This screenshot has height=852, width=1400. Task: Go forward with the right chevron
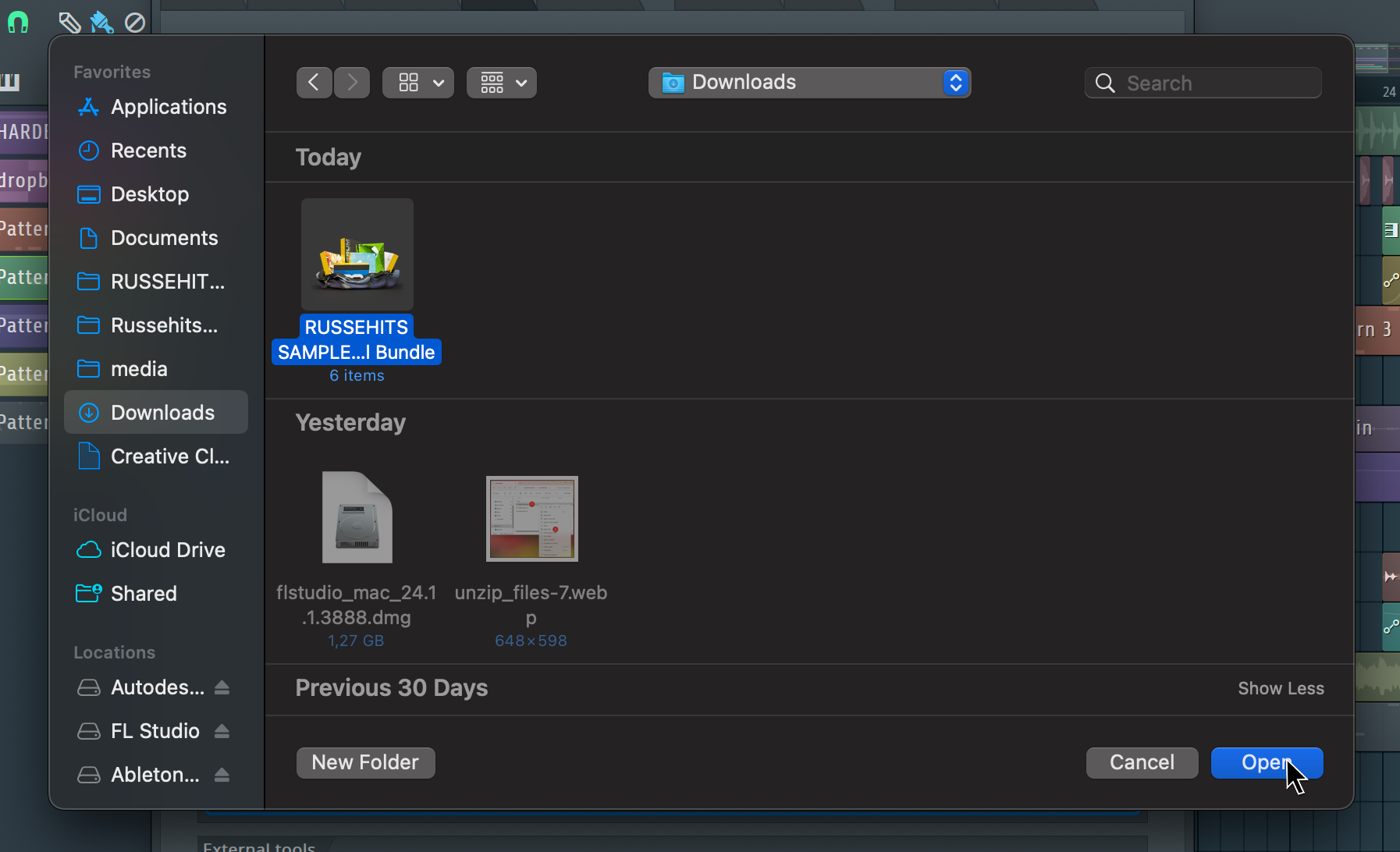point(352,83)
